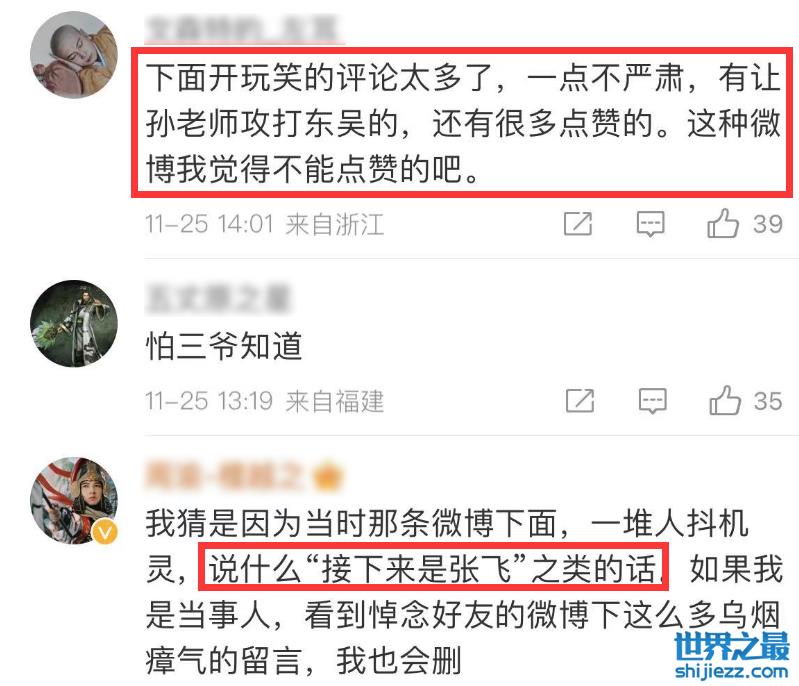This screenshot has height=686, width=799.
Task: Open the sleeping monk avatar profile
Action: tap(74, 55)
